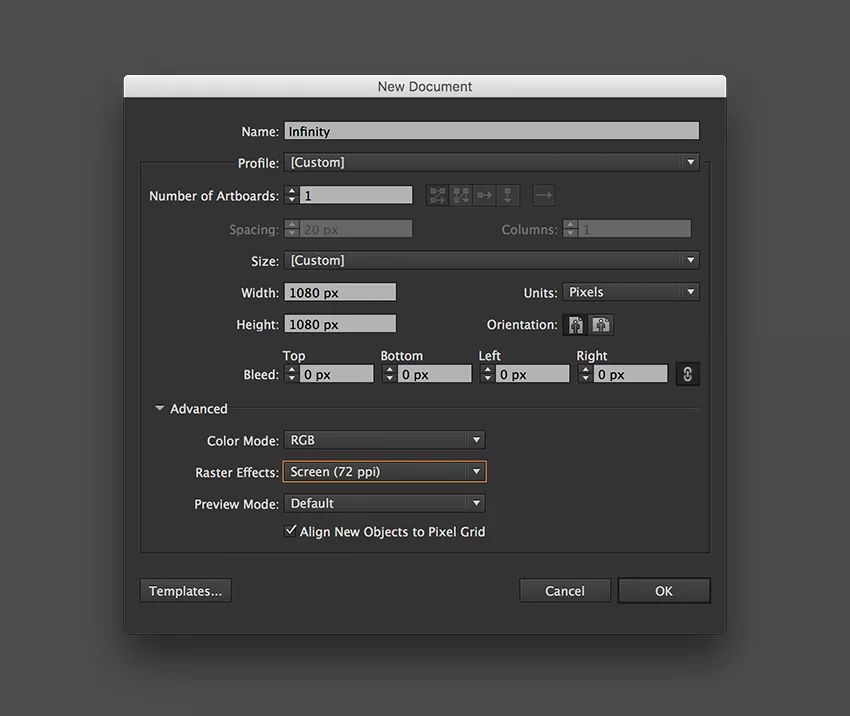Select the Arrange by Row artboard layout icon

pos(485,196)
